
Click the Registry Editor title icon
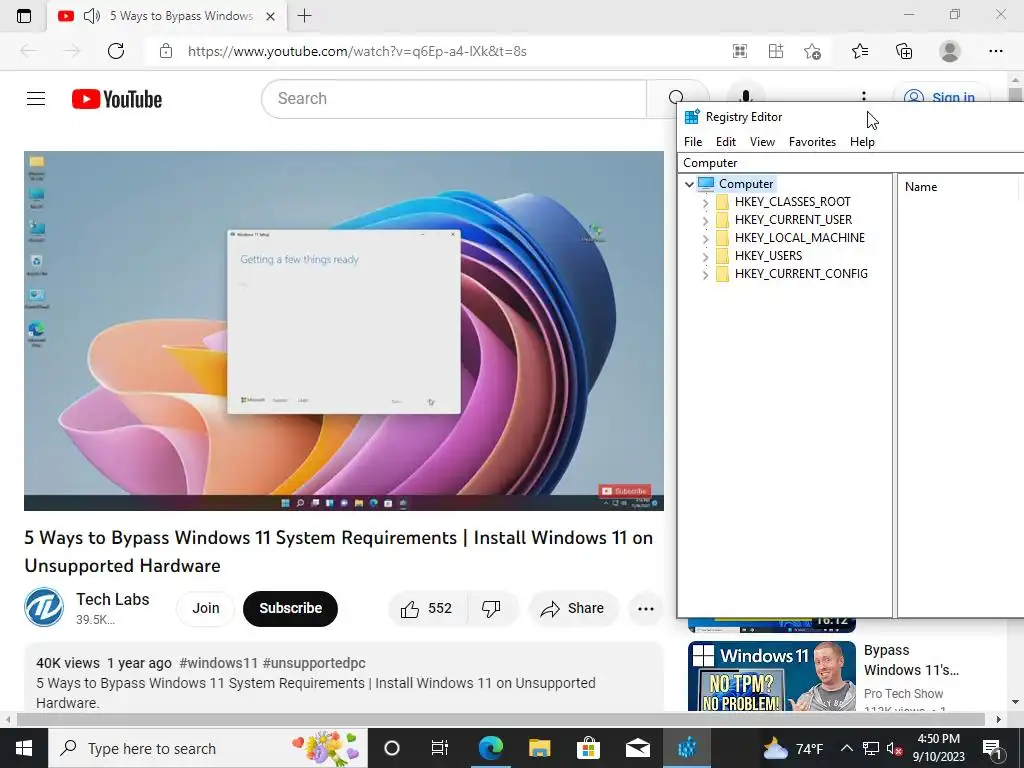(692, 117)
